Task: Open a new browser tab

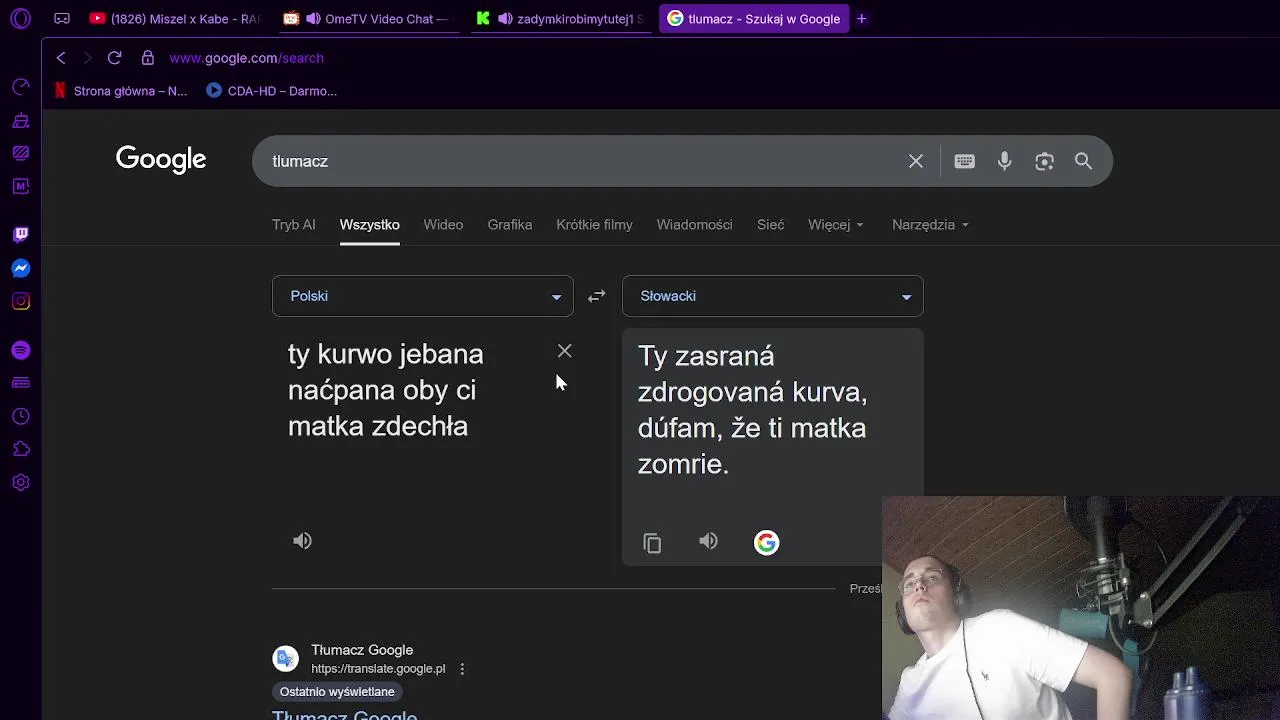Action: (x=862, y=18)
